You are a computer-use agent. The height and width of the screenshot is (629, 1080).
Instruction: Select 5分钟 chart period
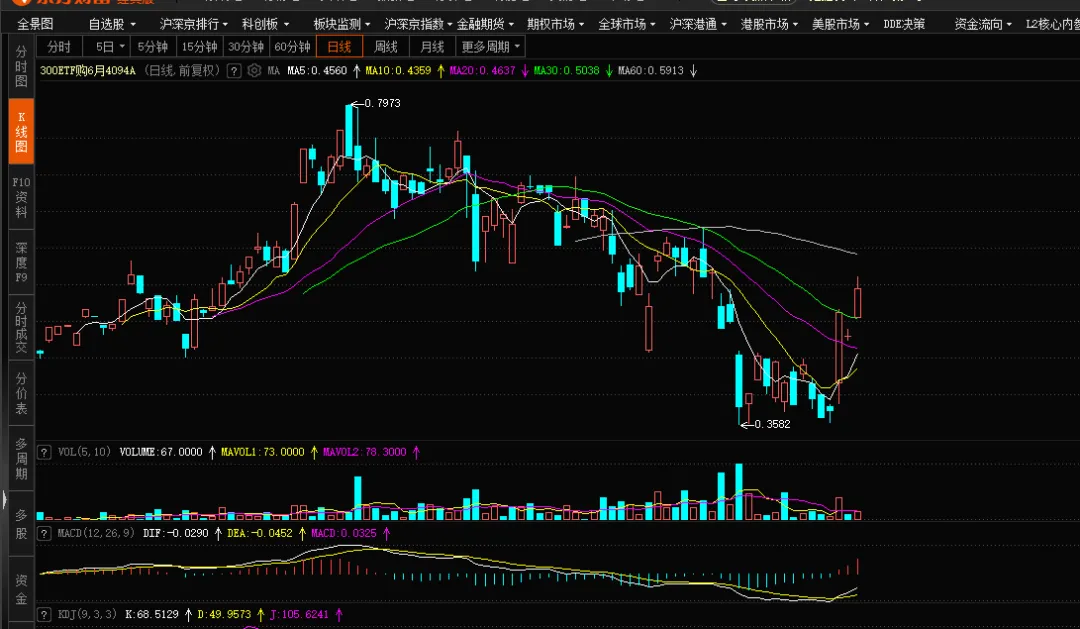tap(153, 47)
